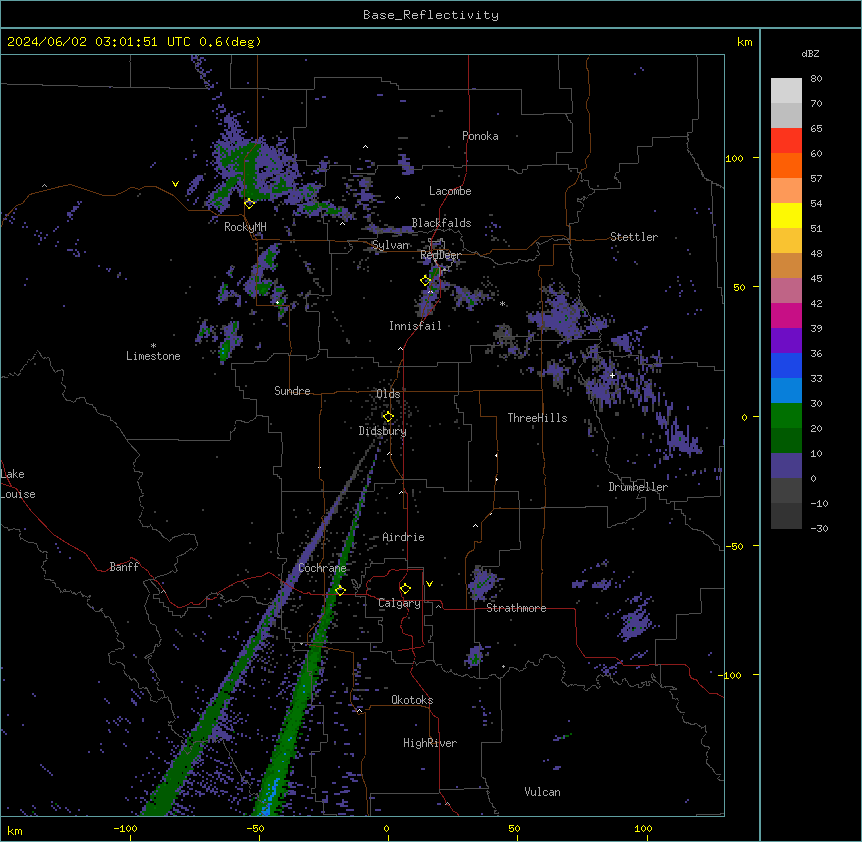Select the Innisfail label
This screenshot has width=862, height=842.
(415, 326)
